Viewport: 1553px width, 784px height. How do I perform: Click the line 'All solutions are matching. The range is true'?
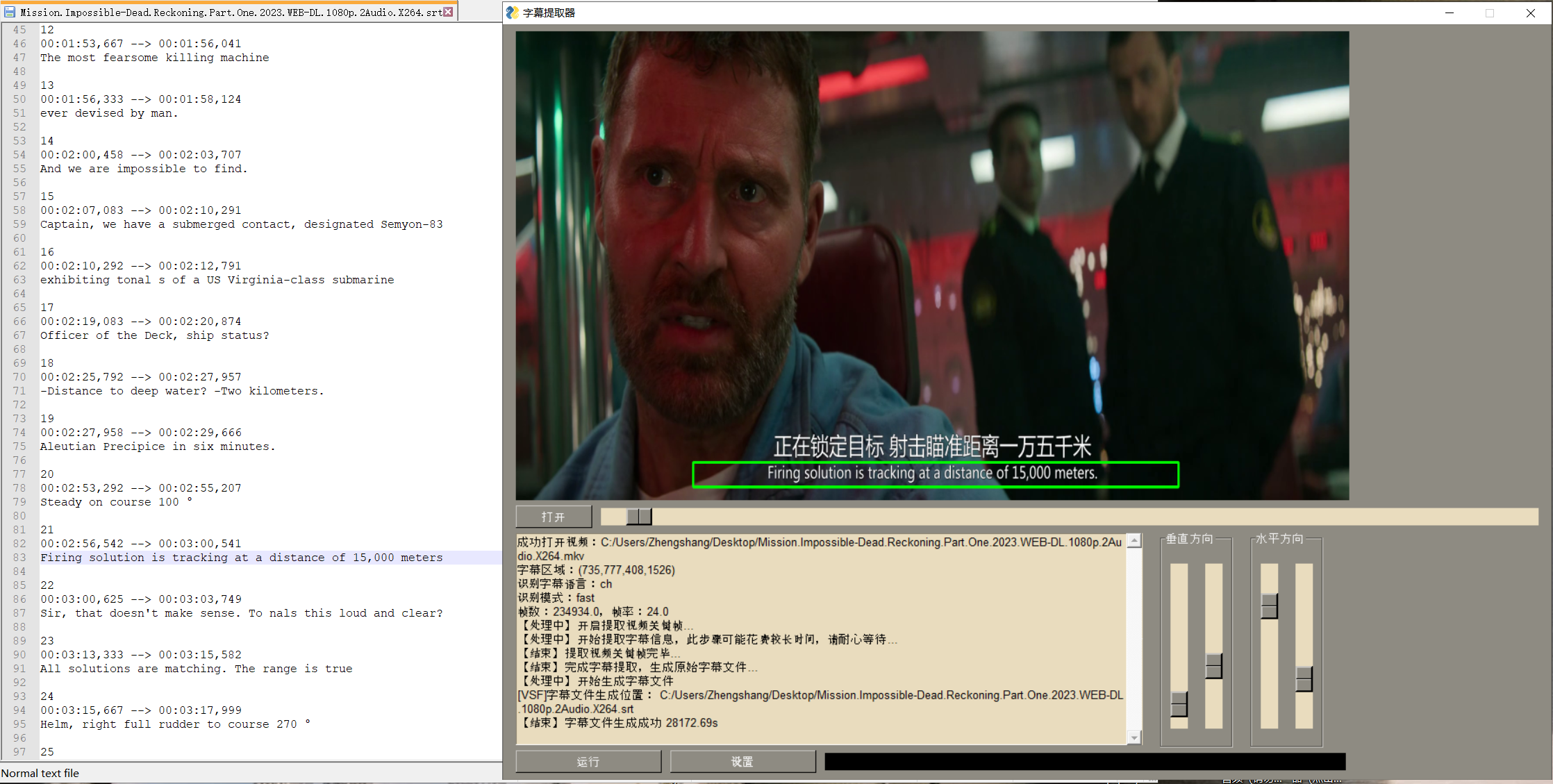click(196, 669)
